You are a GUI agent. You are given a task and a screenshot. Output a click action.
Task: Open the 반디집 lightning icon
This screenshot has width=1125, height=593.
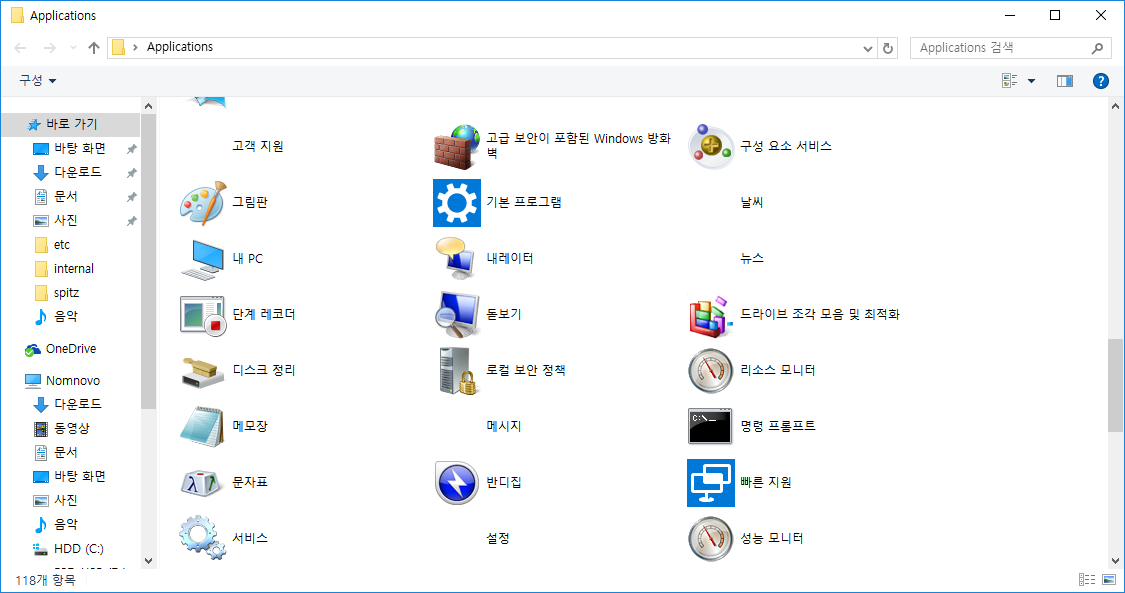(x=457, y=482)
